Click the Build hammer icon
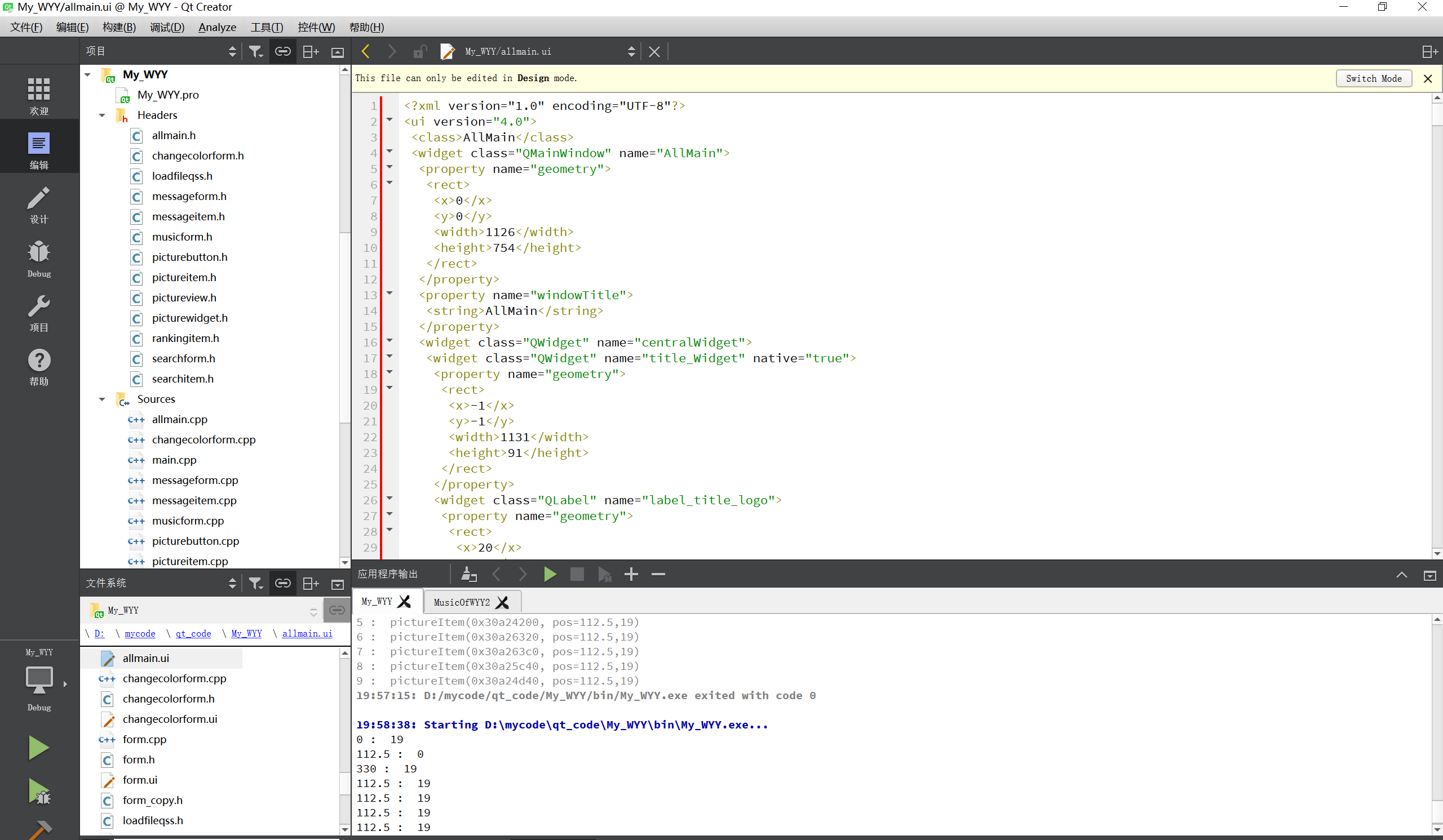Image resolution: width=1443 pixels, height=840 pixels. 40,830
